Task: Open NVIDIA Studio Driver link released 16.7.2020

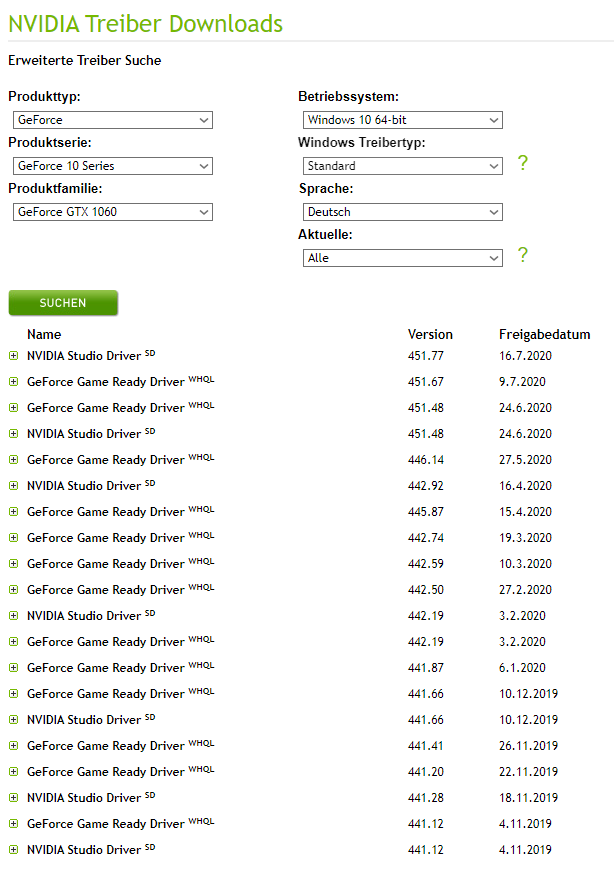Action: [x=84, y=356]
